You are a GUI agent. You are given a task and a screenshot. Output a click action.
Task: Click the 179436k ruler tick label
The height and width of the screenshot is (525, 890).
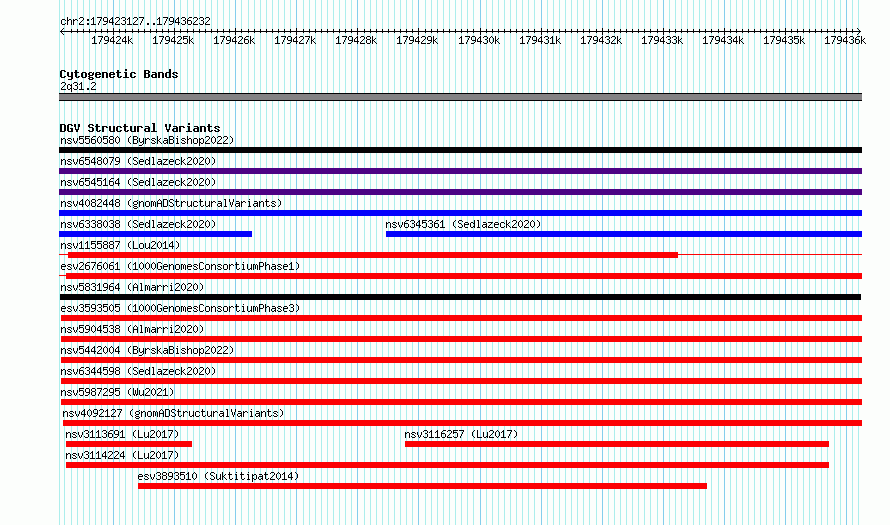click(x=845, y=40)
